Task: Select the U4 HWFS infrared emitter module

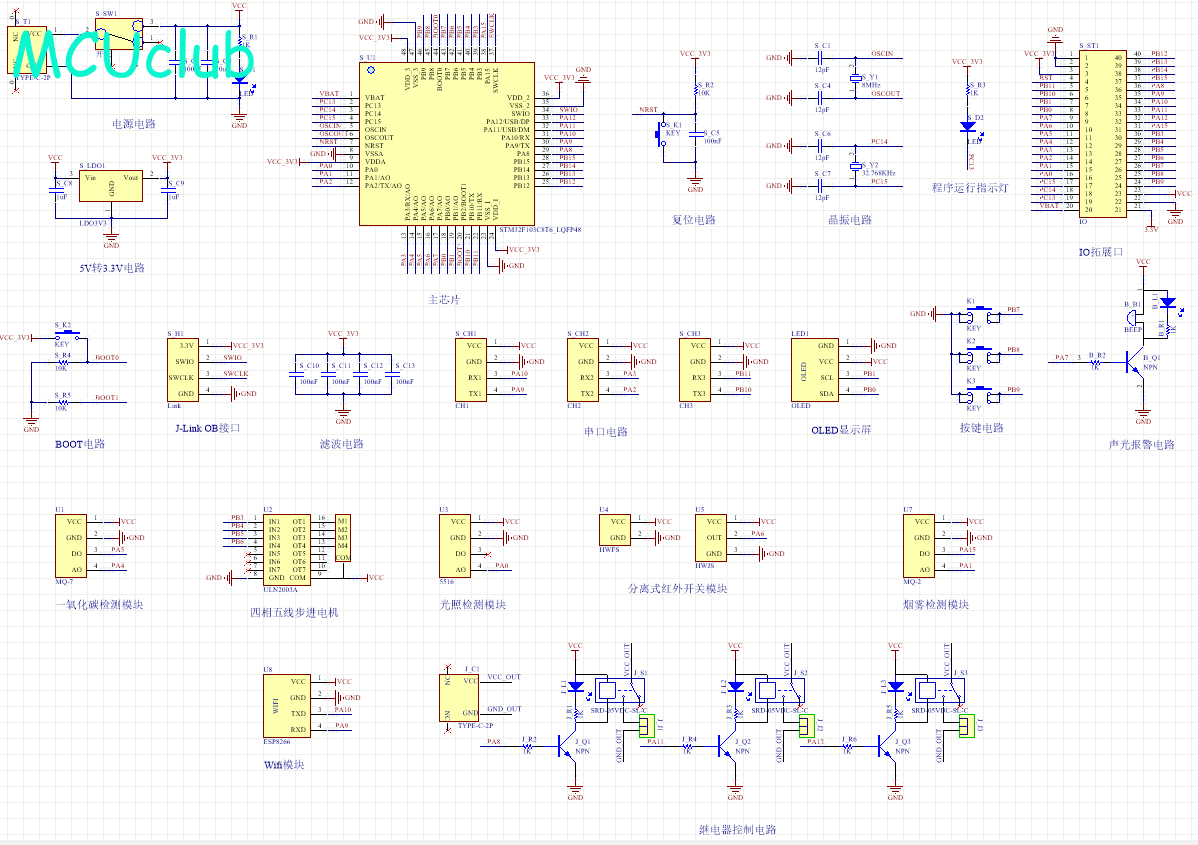Action: tap(615, 529)
